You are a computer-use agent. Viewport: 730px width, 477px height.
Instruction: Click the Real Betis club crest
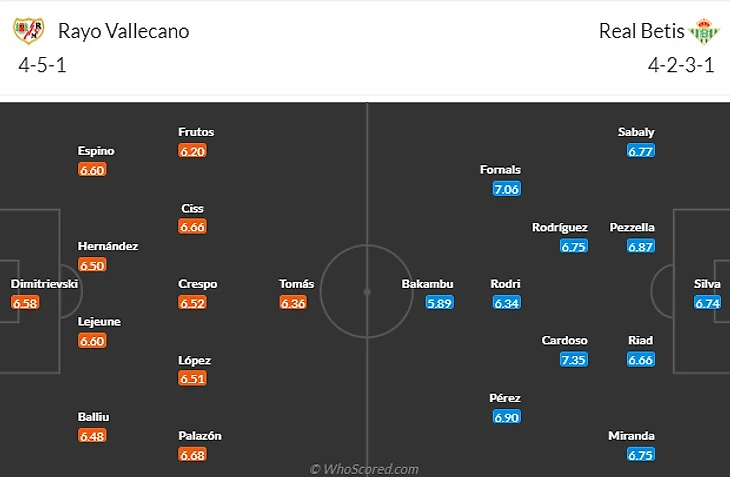tap(704, 31)
